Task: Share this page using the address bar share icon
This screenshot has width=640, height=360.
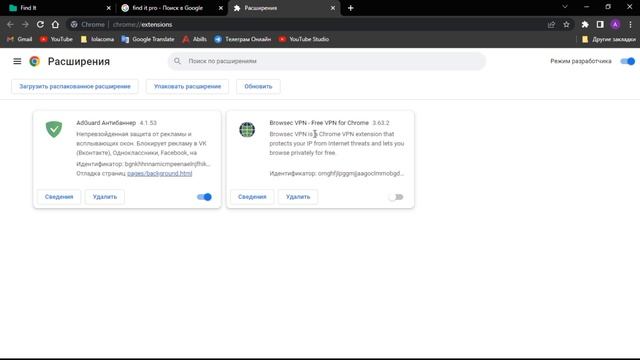Action: click(551, 24)
